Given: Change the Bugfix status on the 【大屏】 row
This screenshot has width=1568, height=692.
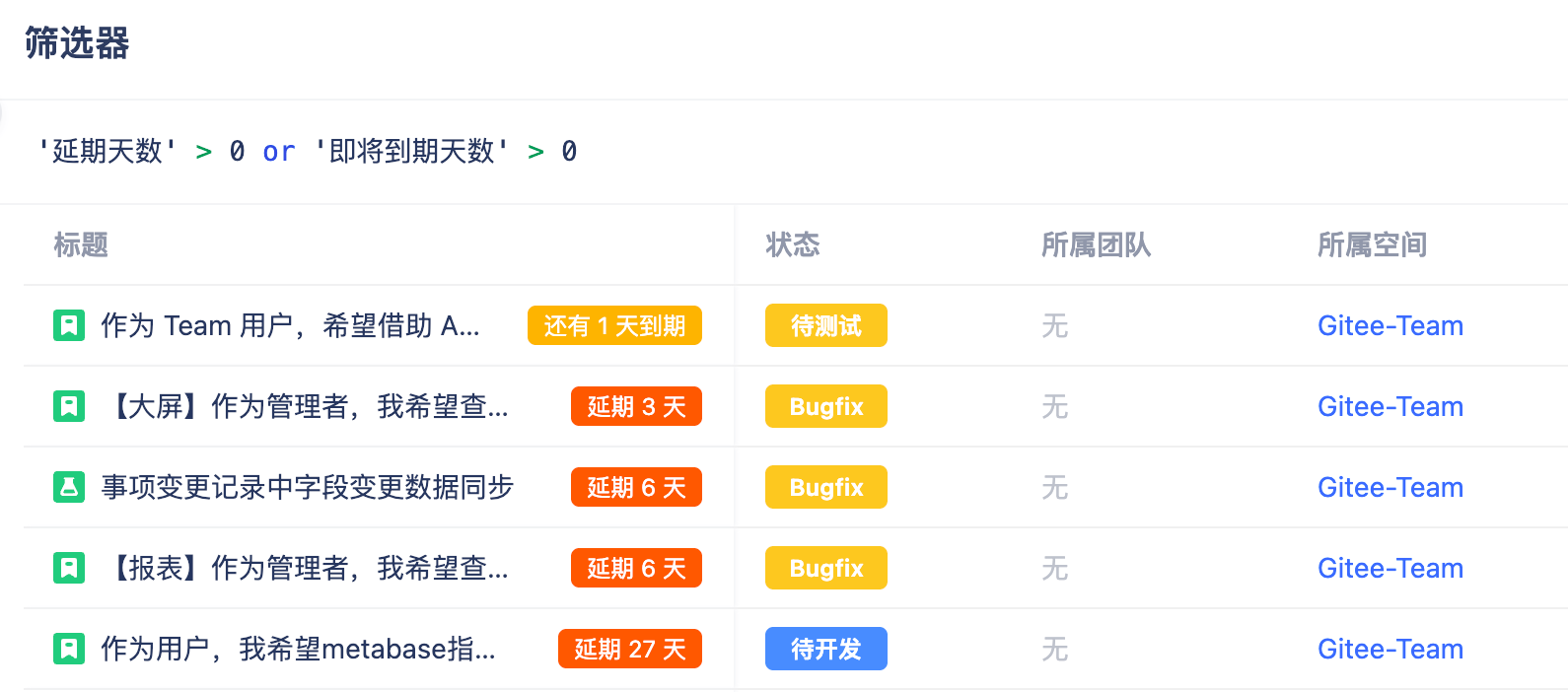Looking at the screenshot, I should [825, 406].
